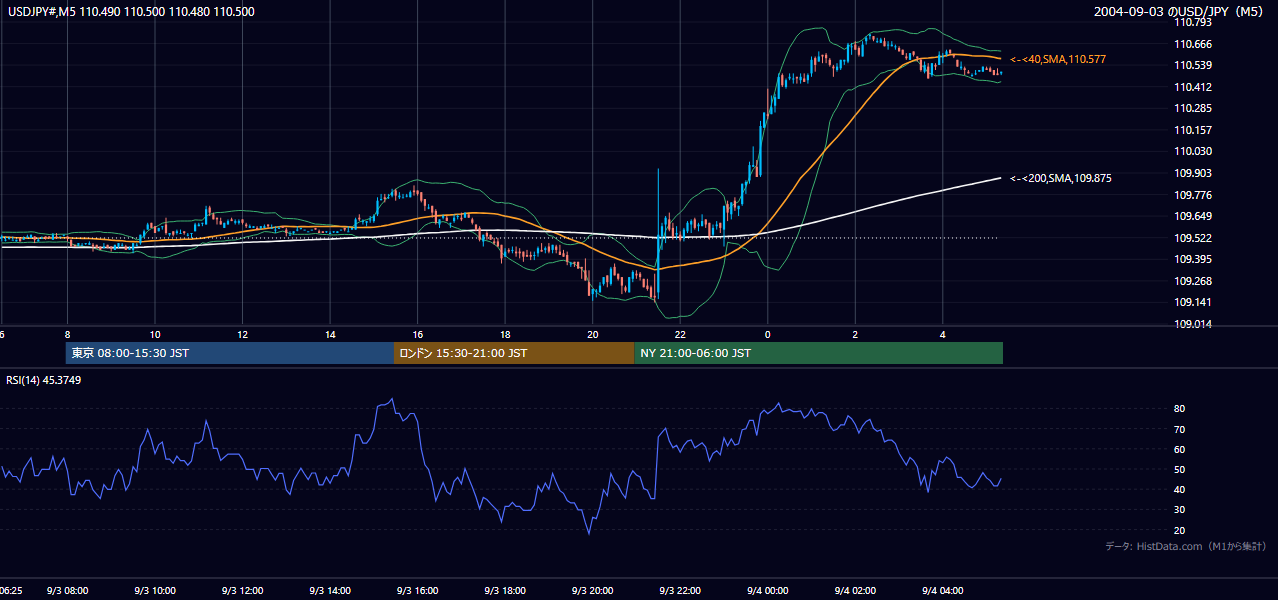The height and width of the screenshot is (600, 1278).
Task: Click the RSI(14) 45.3749 indicator label
Action: (44, 380)
